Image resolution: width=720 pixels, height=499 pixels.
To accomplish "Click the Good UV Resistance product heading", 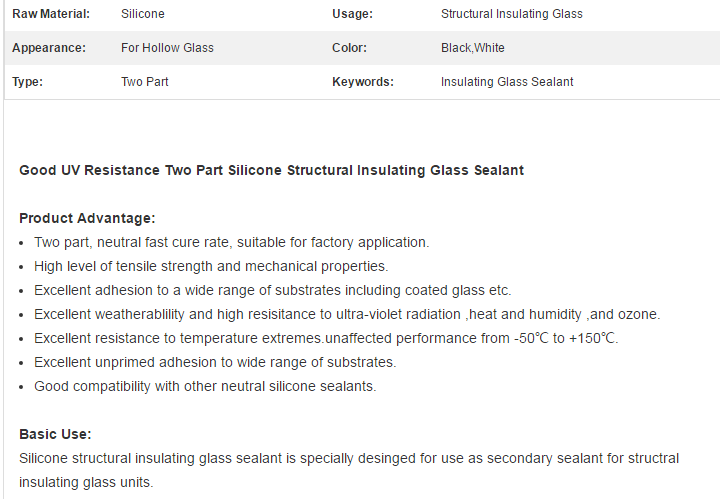I will 271,170.
